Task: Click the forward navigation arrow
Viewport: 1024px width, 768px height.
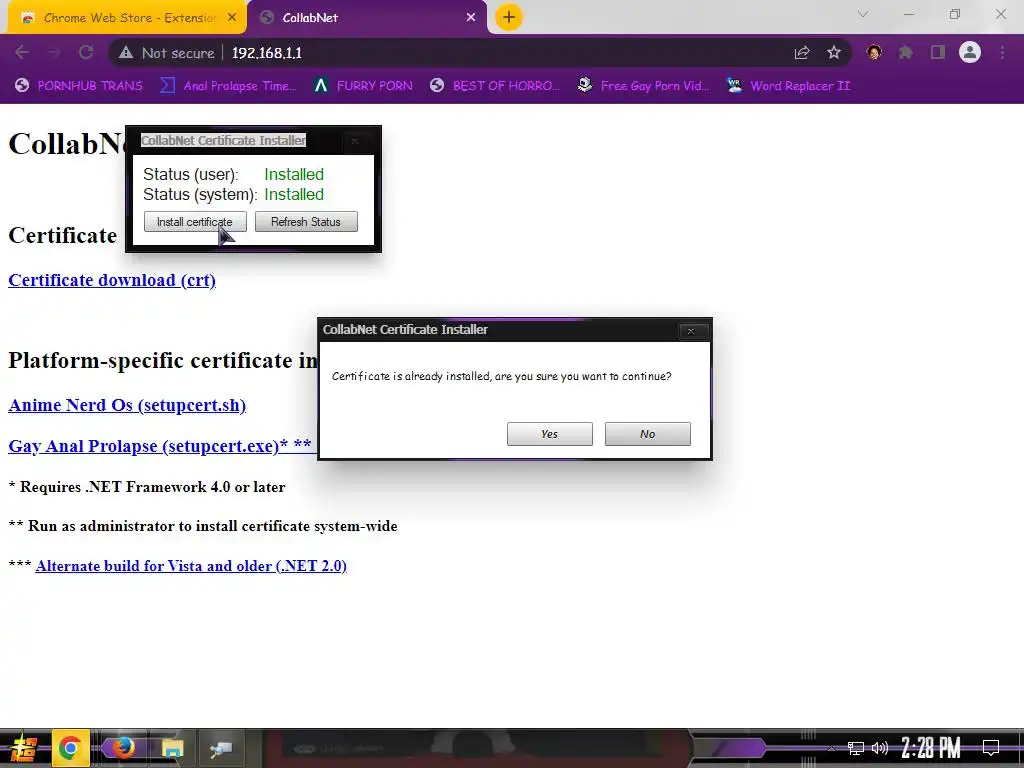Action: pos(54,52)
